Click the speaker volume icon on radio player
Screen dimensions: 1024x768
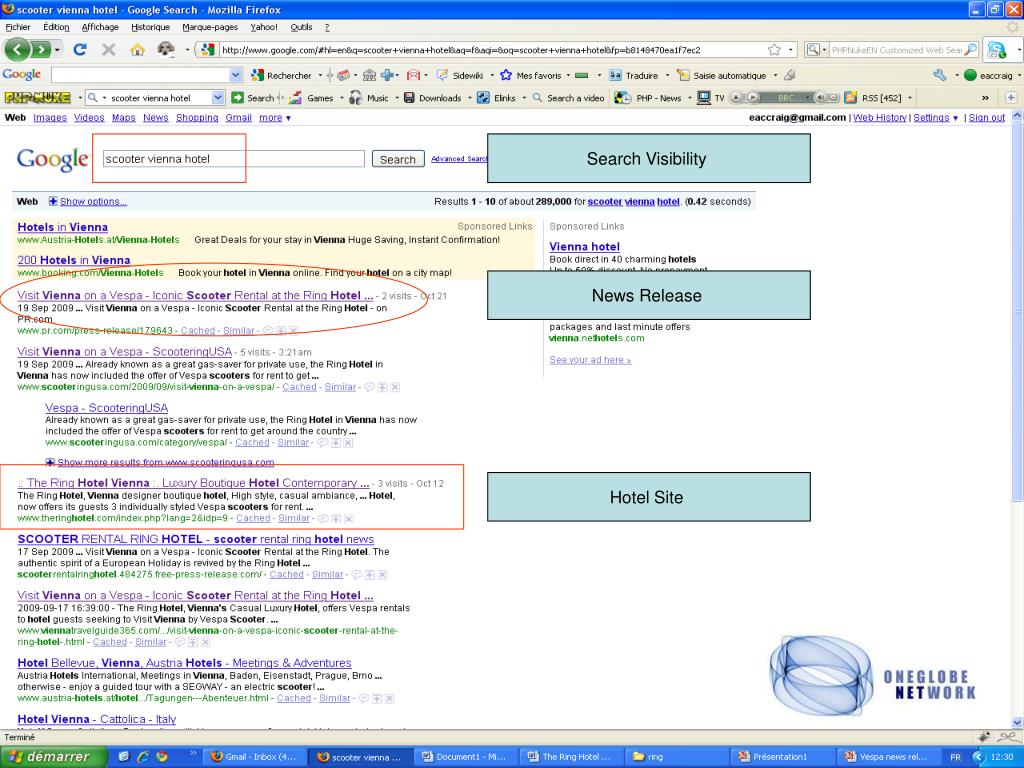pyautogui.click(x=819, y=98)
